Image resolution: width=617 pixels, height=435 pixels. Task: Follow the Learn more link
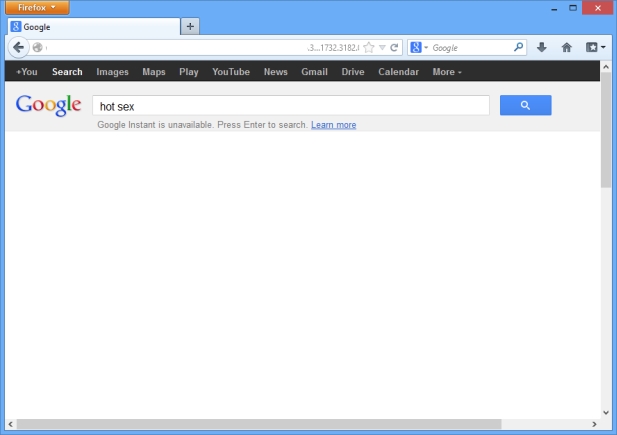(x=333, y=125)
